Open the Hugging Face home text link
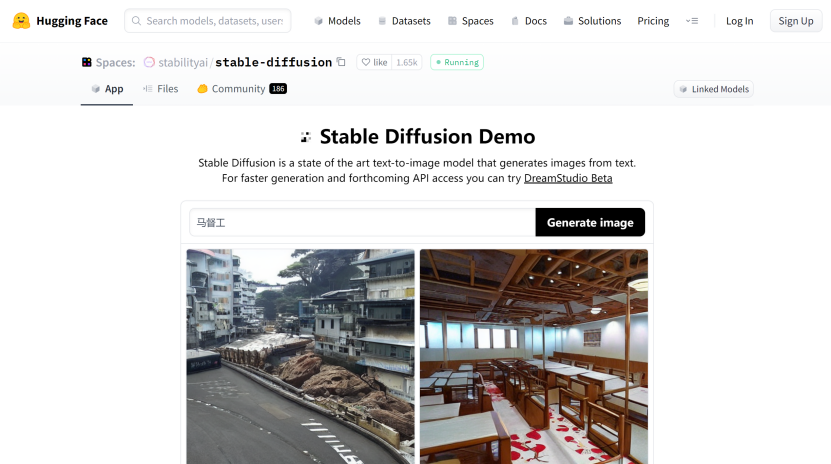 [72, 21]
